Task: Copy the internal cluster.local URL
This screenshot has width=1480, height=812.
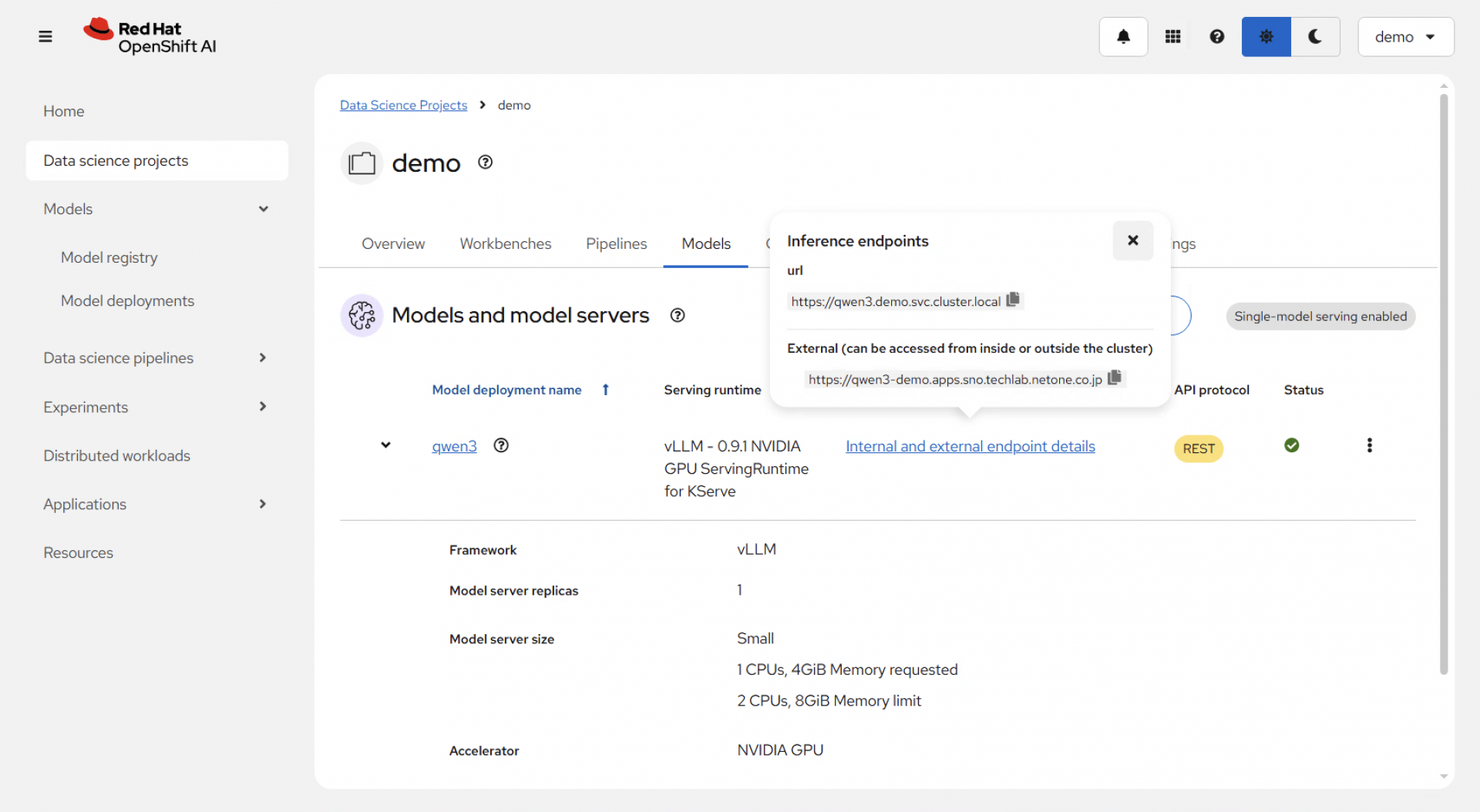Action: 1013,299
